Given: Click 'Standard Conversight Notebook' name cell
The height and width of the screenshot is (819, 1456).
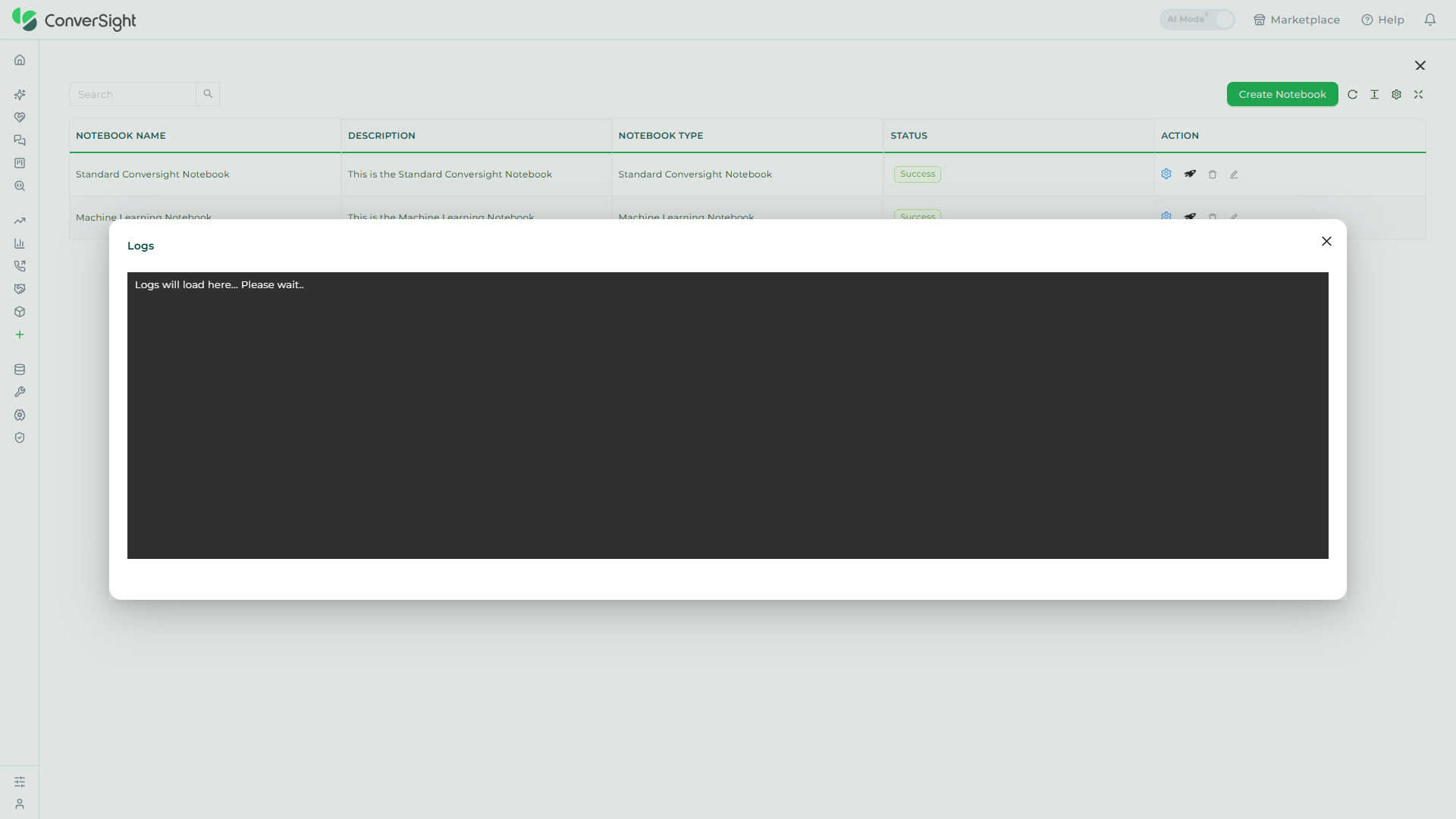Looking at the screenshot, I should (x=152, y=174).
